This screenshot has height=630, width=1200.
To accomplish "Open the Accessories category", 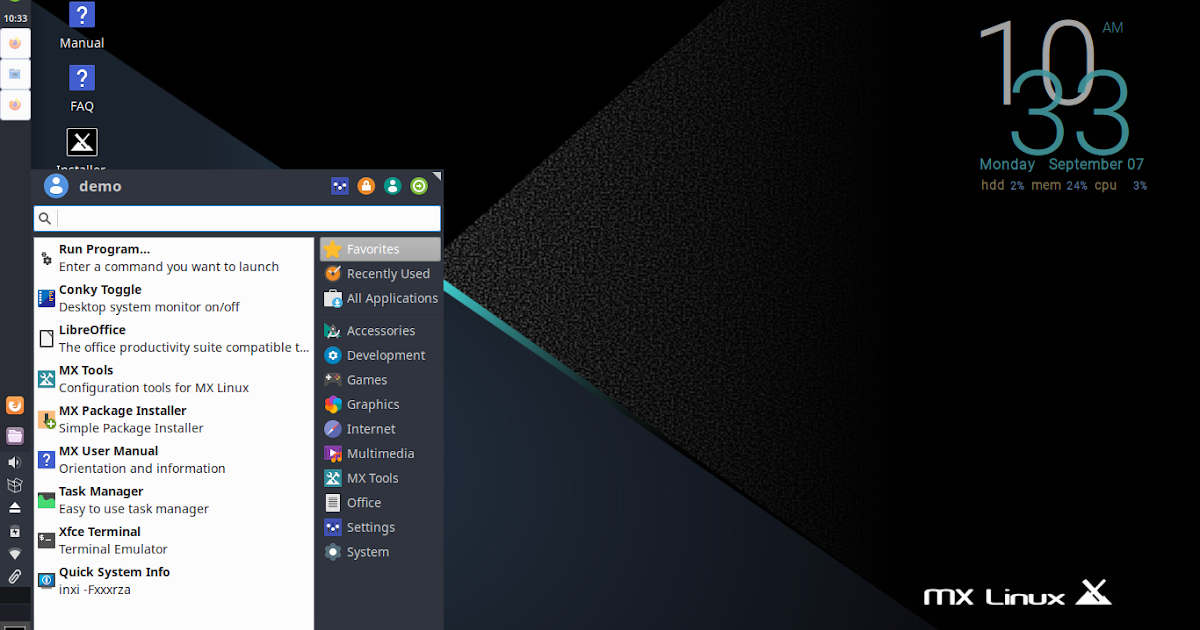I will (380, 331).
